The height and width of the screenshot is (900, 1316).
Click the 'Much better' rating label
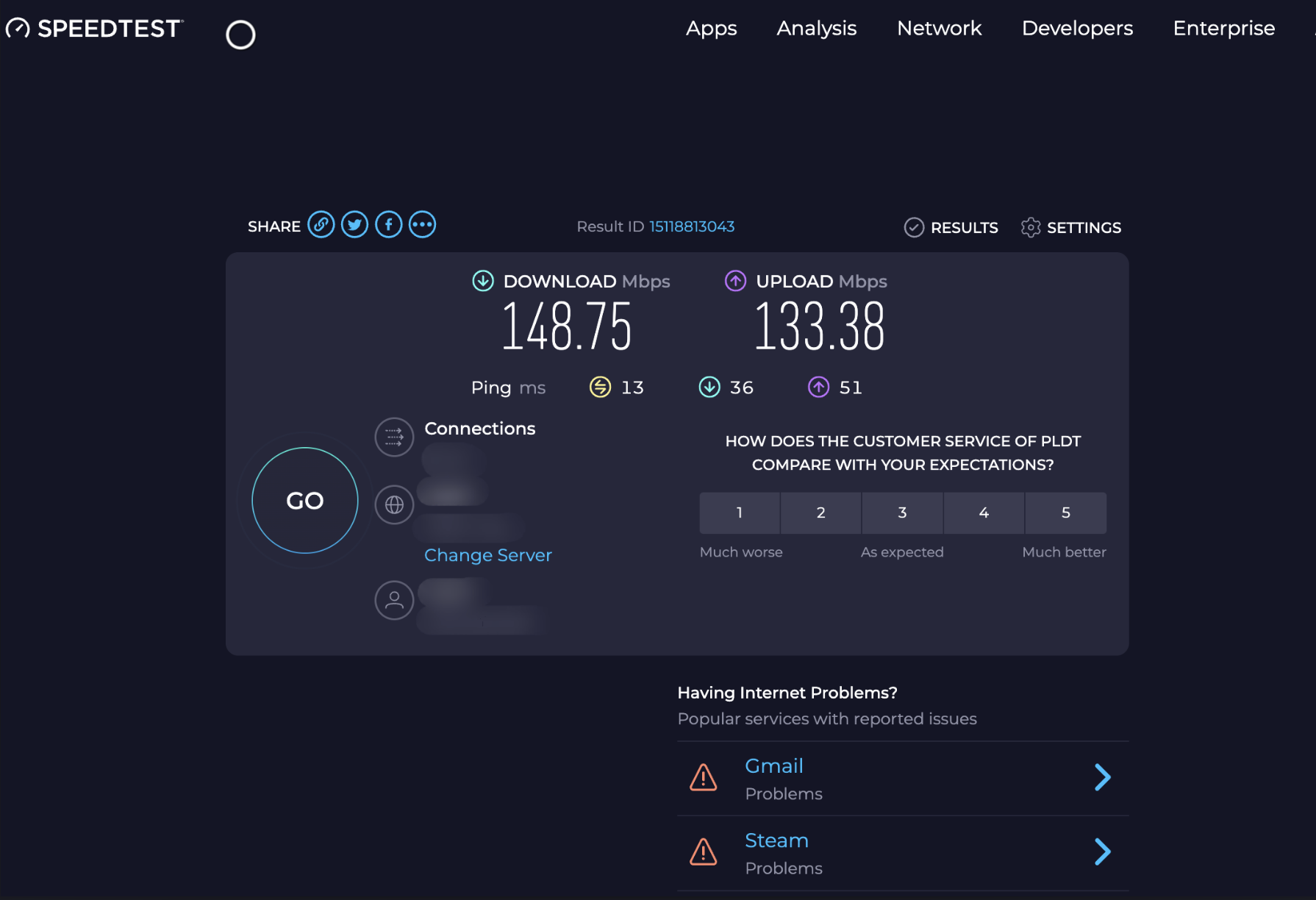pos(1065,552)
